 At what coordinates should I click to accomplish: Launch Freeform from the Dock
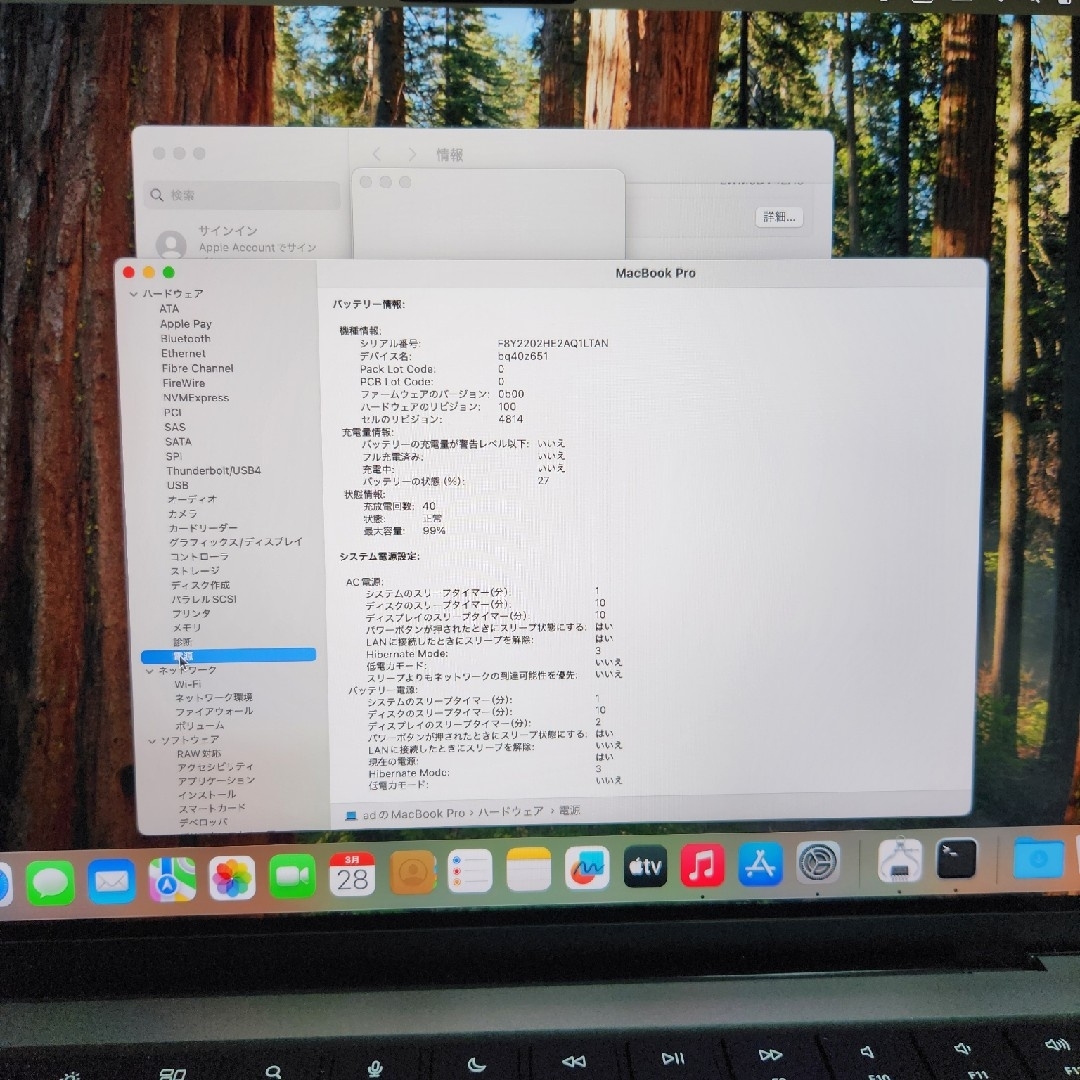[587, 868]
